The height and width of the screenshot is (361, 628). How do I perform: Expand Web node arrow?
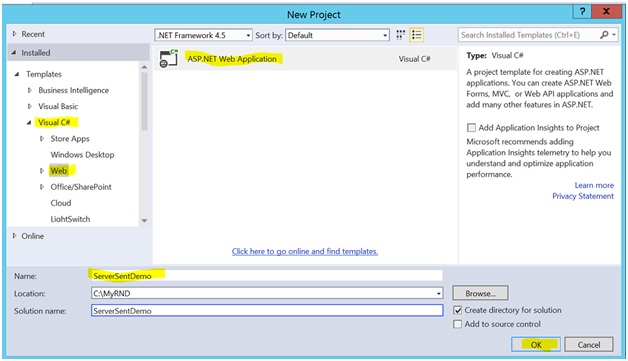point(42,171)
